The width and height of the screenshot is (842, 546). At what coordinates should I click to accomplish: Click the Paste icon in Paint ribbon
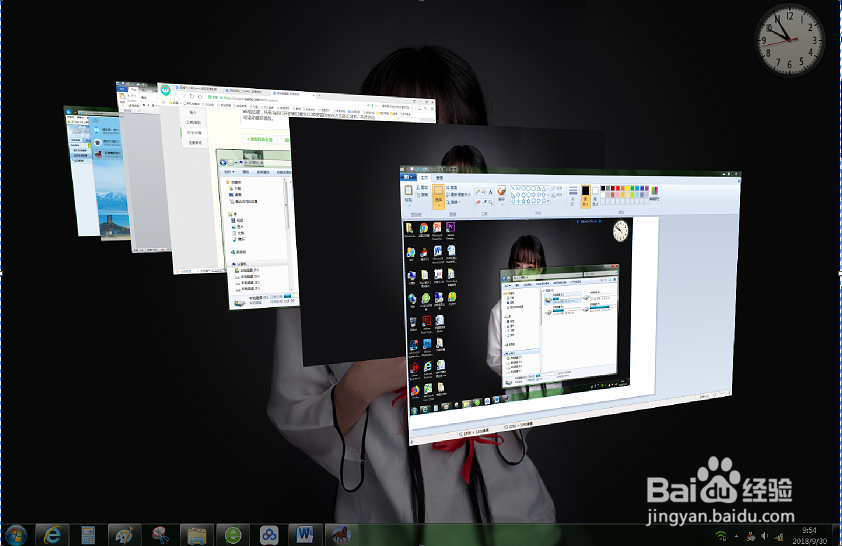(x=408, y=193)
